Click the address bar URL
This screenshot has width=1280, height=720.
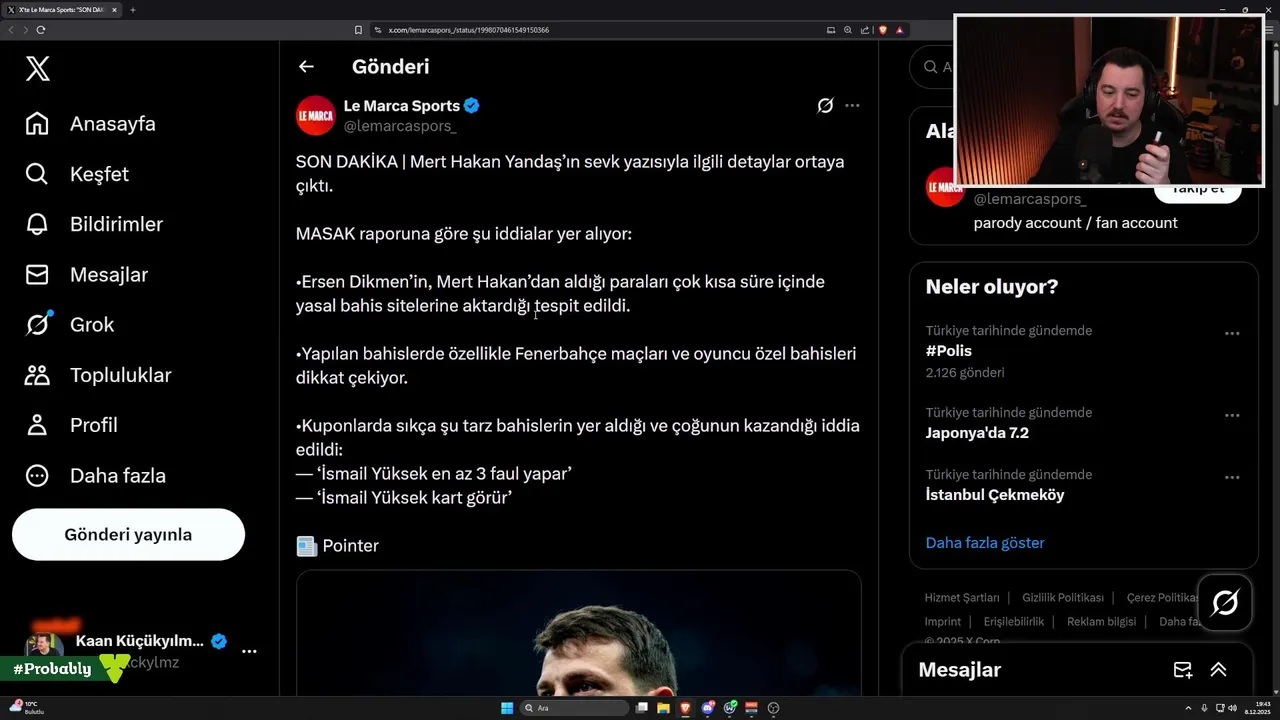click(468, 30)
